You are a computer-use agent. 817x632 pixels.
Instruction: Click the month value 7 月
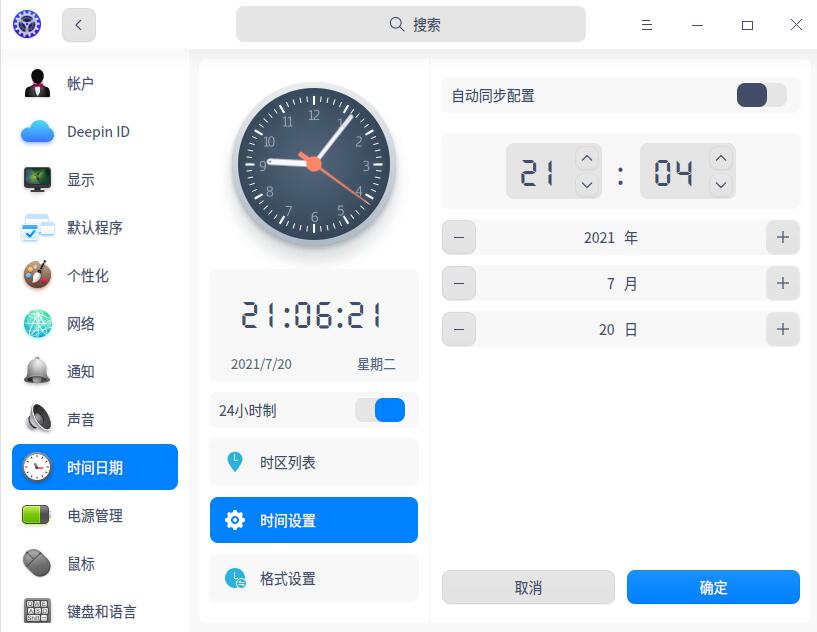(622, 283)
